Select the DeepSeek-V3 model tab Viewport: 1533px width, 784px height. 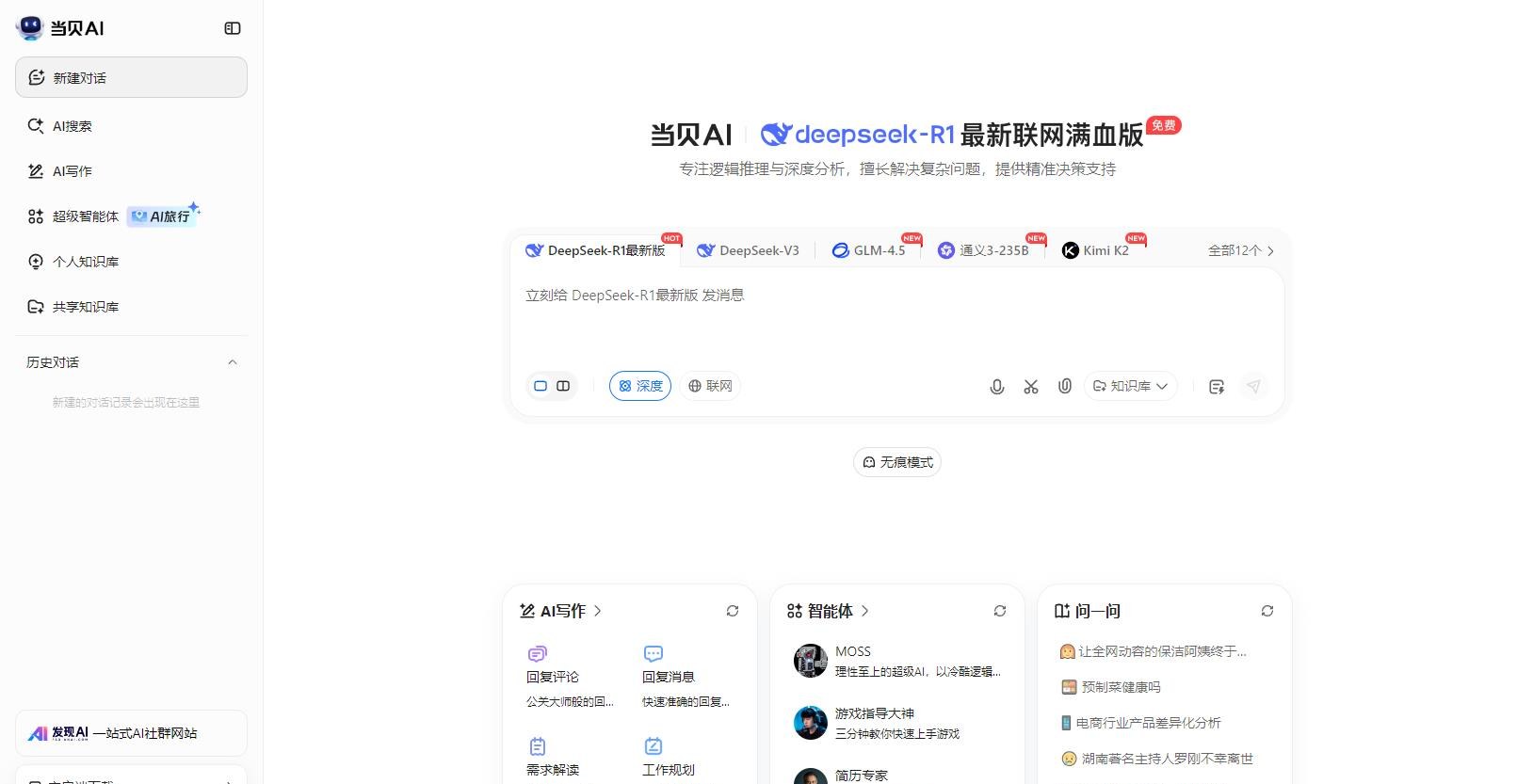click(x=748, y=250)
